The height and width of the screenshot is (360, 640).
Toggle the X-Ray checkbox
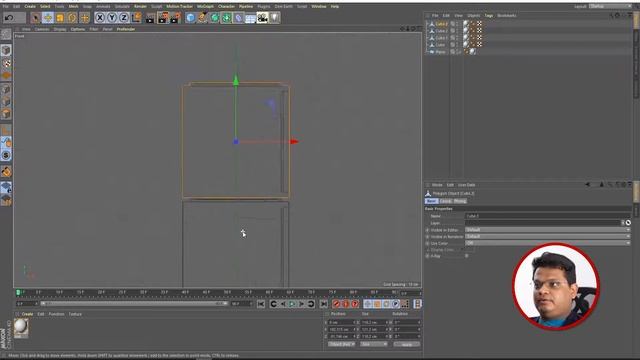click(x=467, y=256)
